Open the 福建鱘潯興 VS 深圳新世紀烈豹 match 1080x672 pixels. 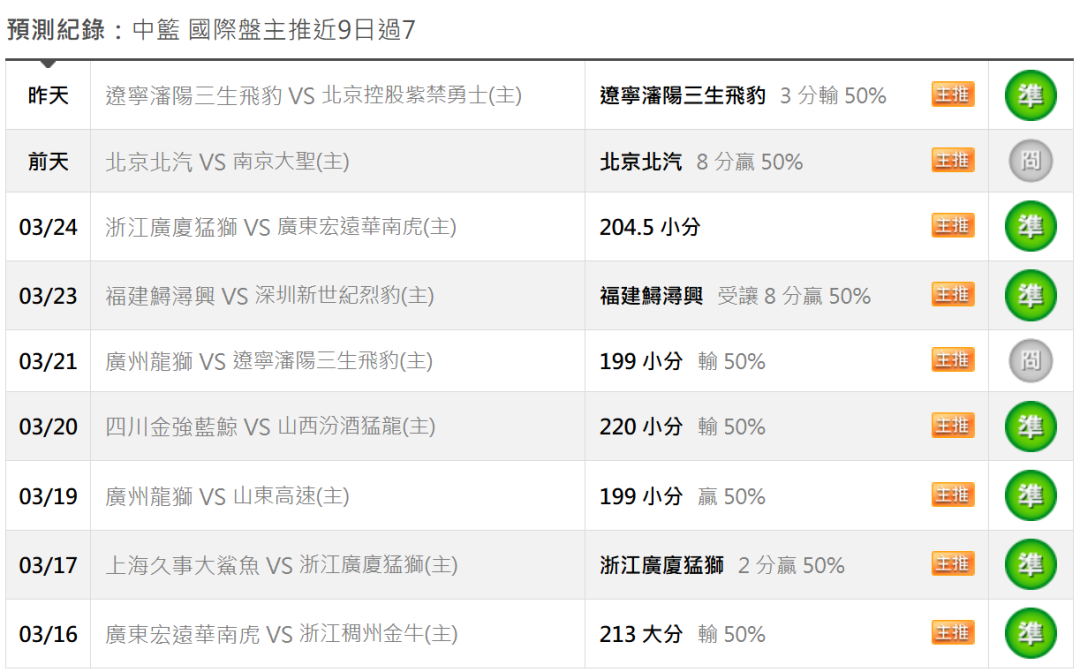[269, 295]
